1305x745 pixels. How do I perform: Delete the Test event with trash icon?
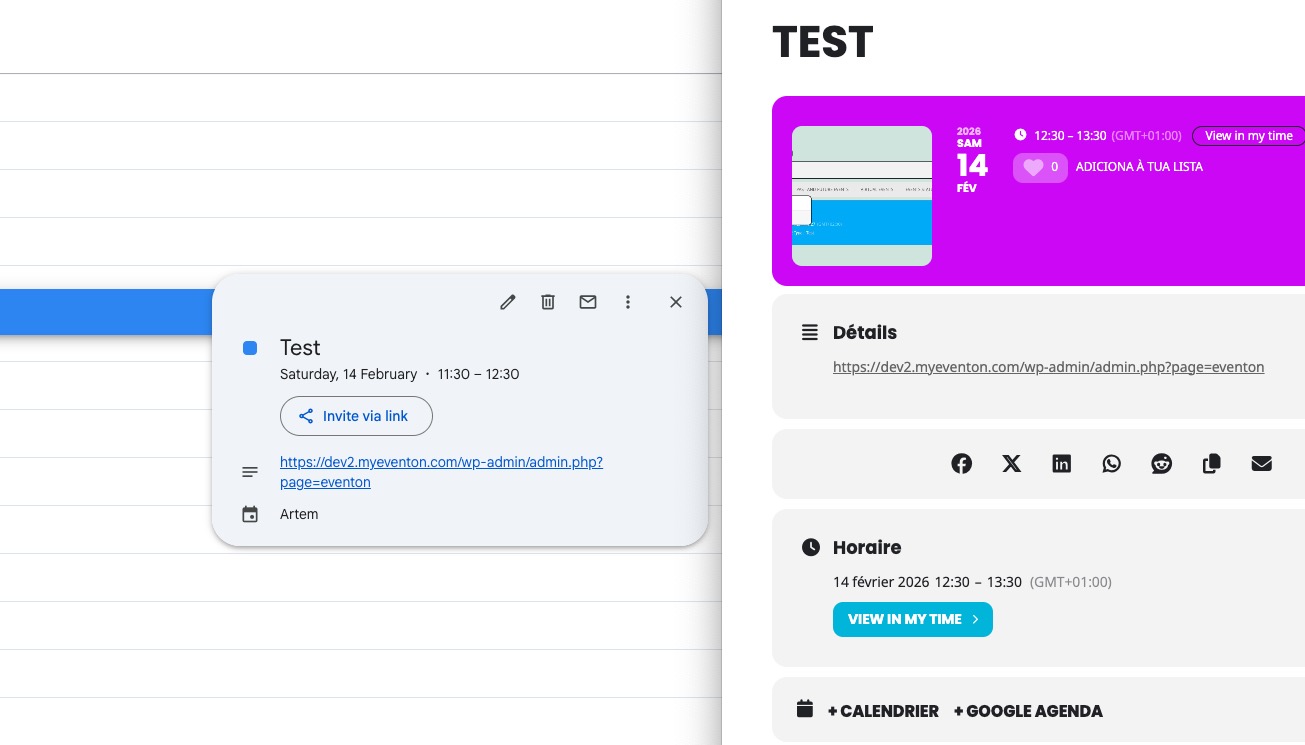point(548,302)
